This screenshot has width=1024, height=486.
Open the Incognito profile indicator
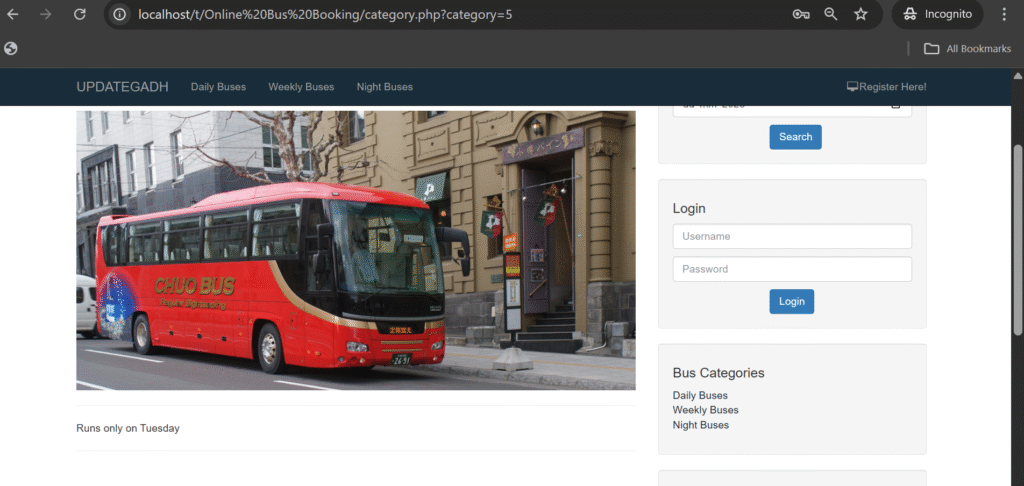938,14
